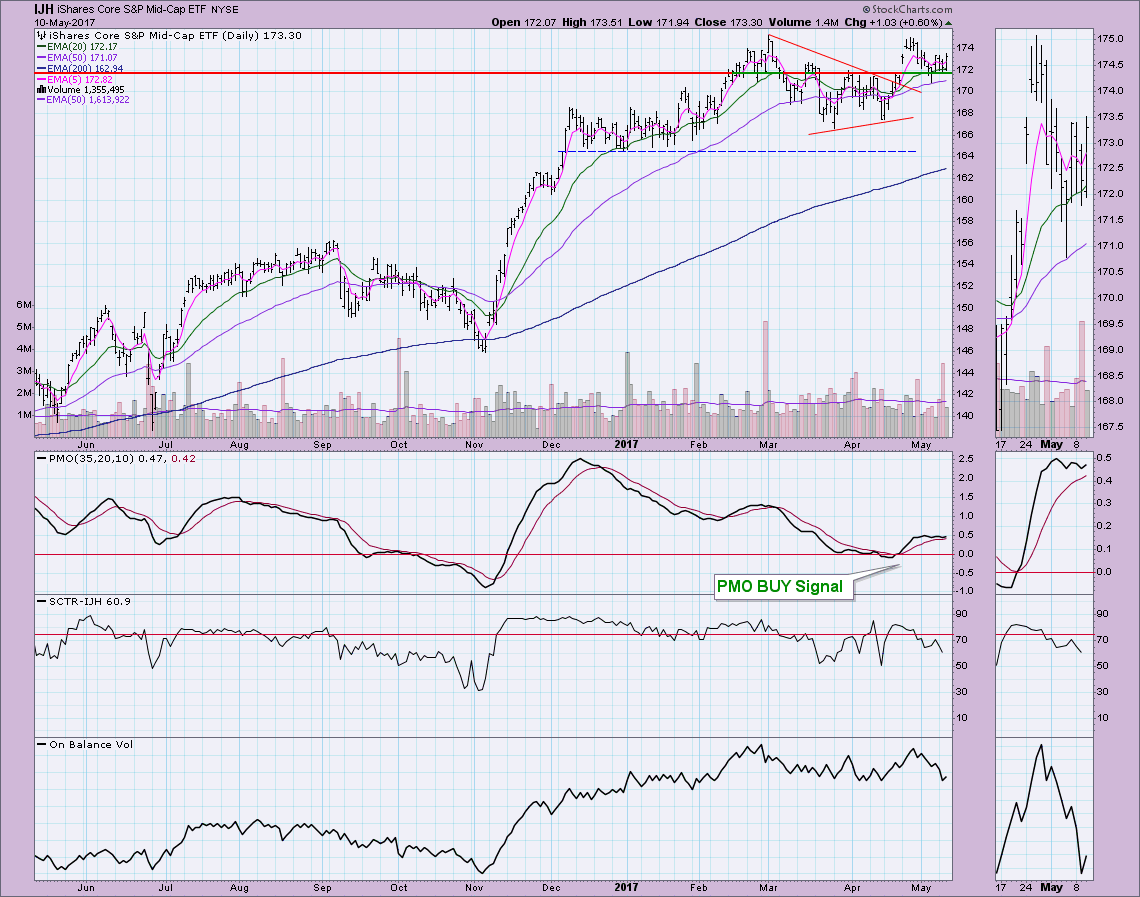
Task: Click the OHLC bar icon before chart title
Action: 42,35
